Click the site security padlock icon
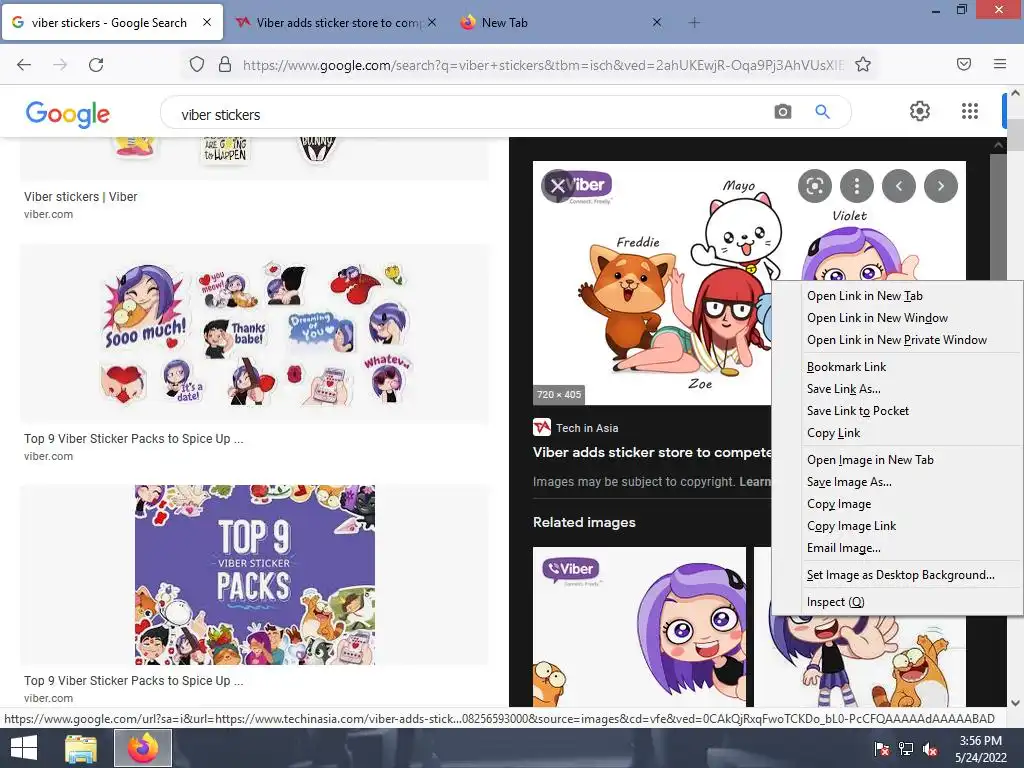The width and height of the screenshot is (1024, 768). pyautogui.click(x=225, y=64)
